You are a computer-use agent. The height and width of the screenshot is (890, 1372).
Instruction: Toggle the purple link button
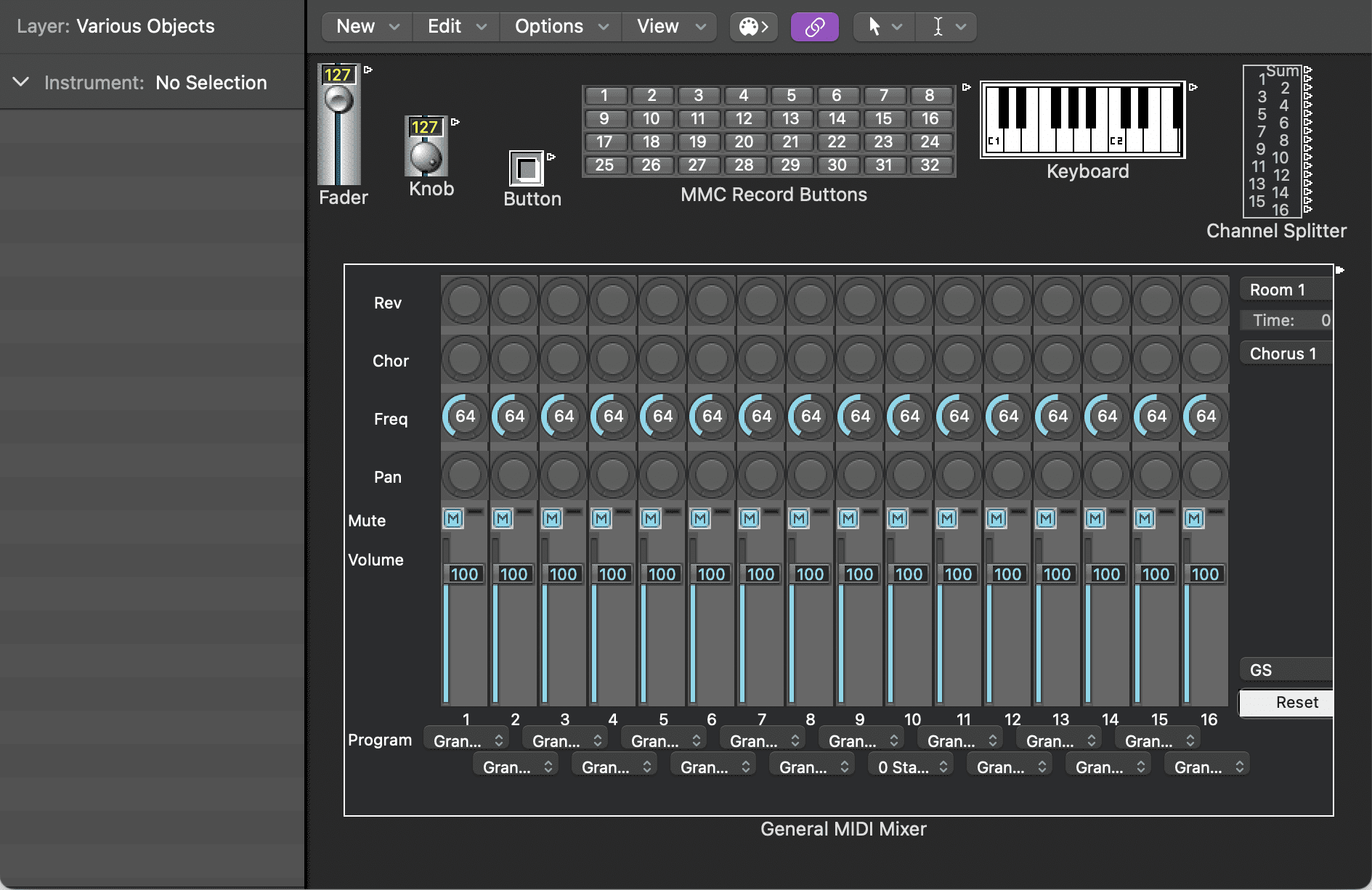814,27
